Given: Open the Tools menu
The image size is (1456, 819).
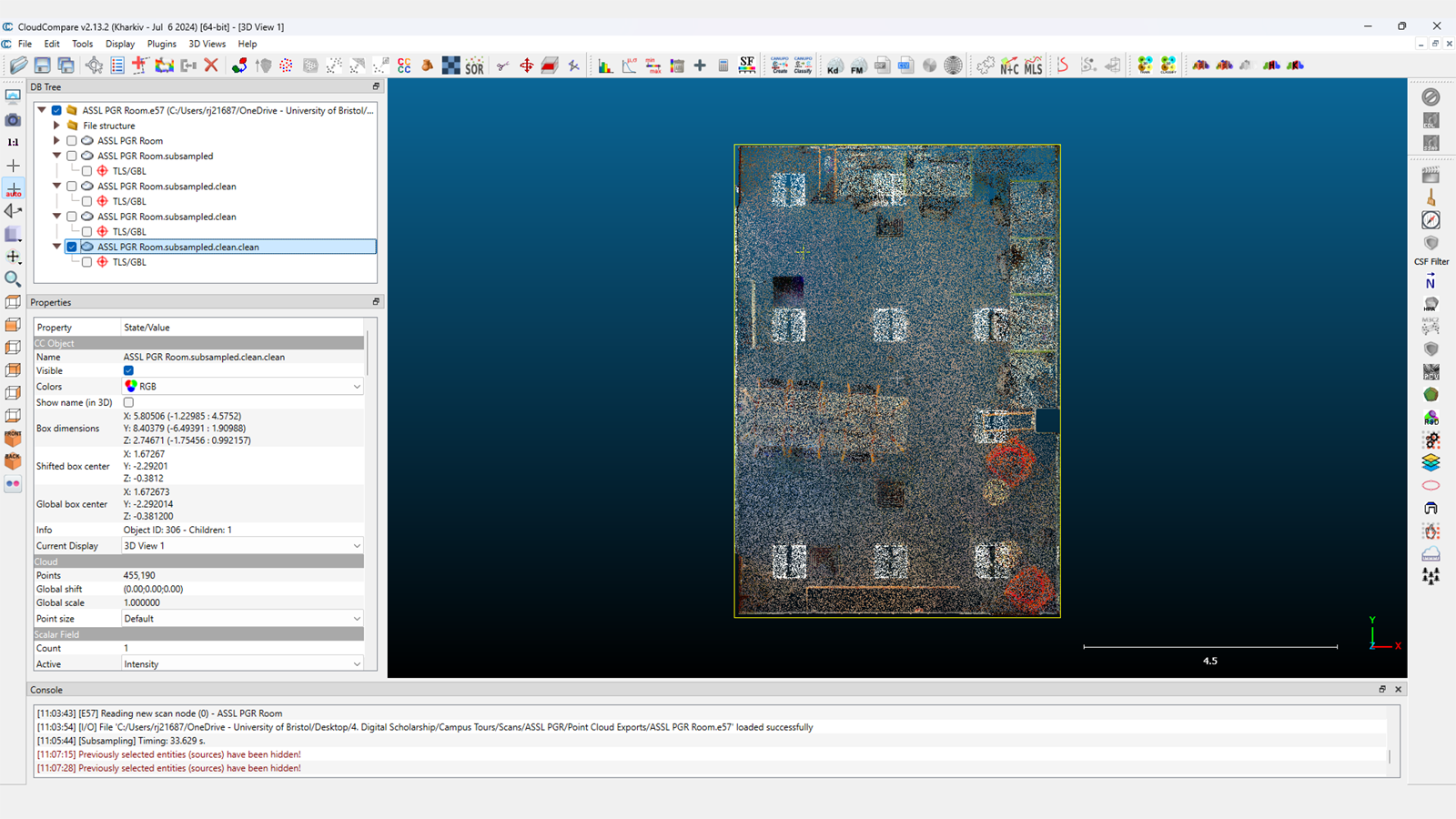Looking at the screenshot, I should tap(83, 44).
